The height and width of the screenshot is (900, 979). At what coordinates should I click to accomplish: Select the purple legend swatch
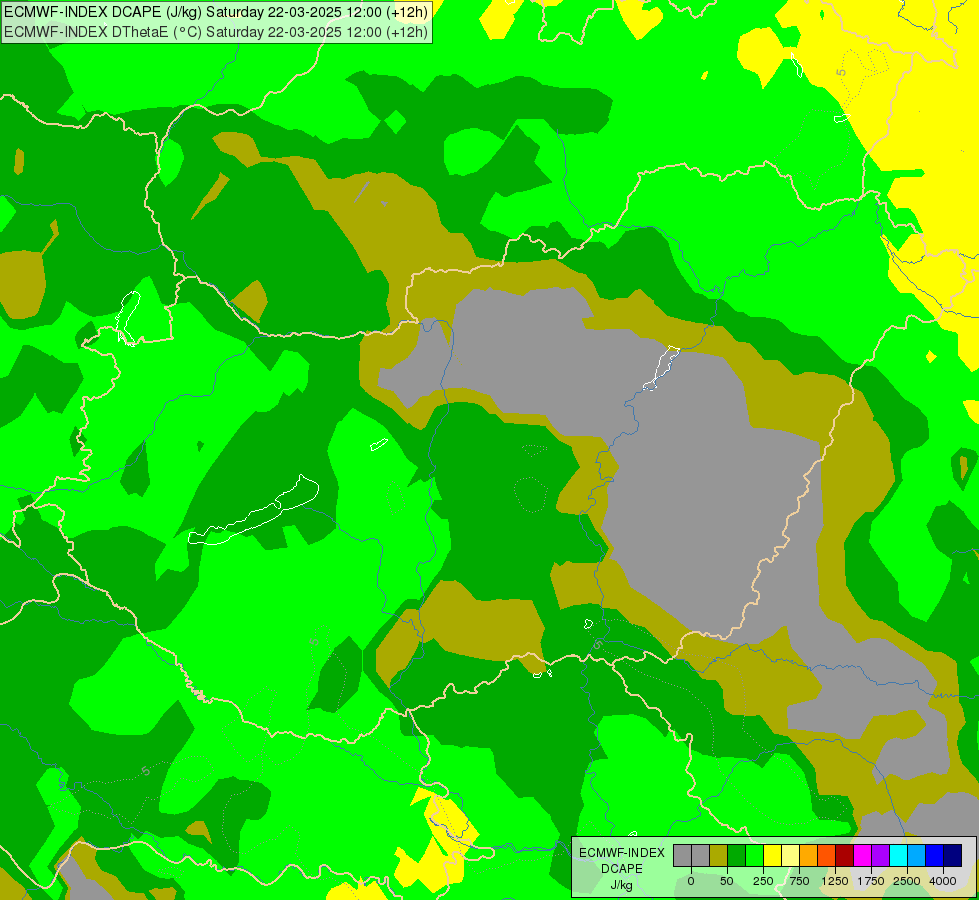pos(880,856)
